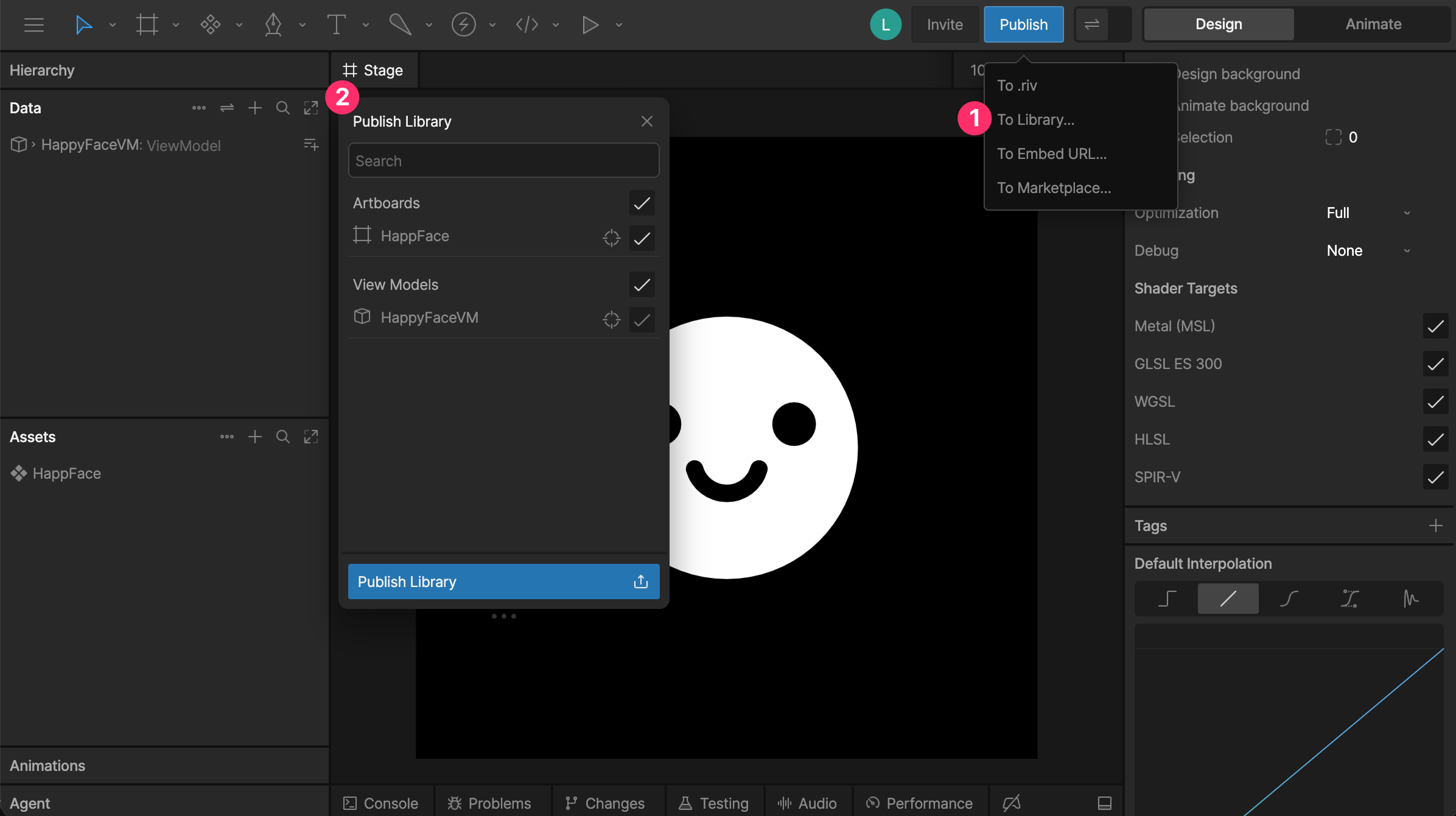
Task: Add new item in Data panel
Action: [255, 108]
